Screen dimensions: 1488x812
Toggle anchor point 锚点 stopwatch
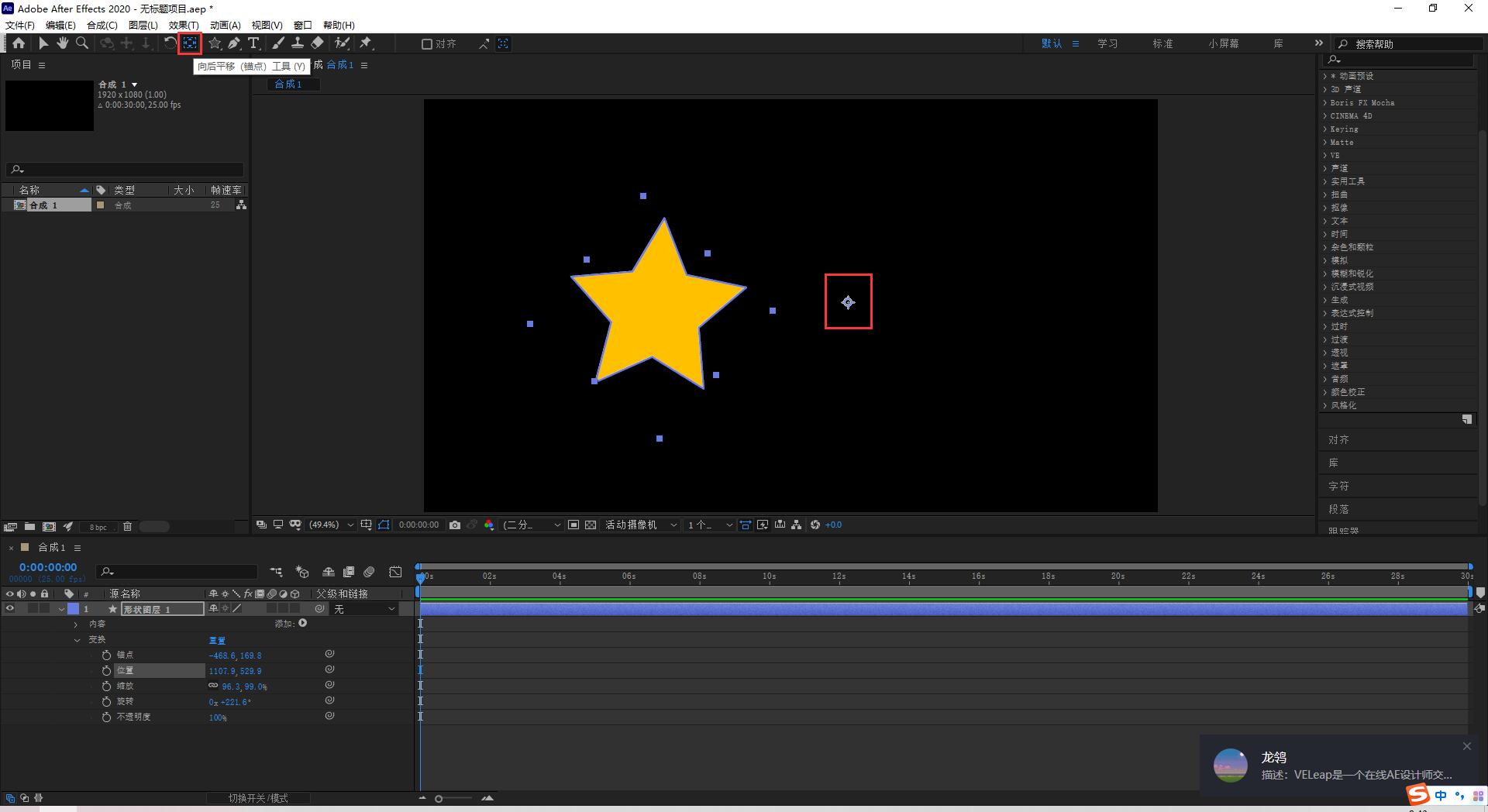point(107,655)
